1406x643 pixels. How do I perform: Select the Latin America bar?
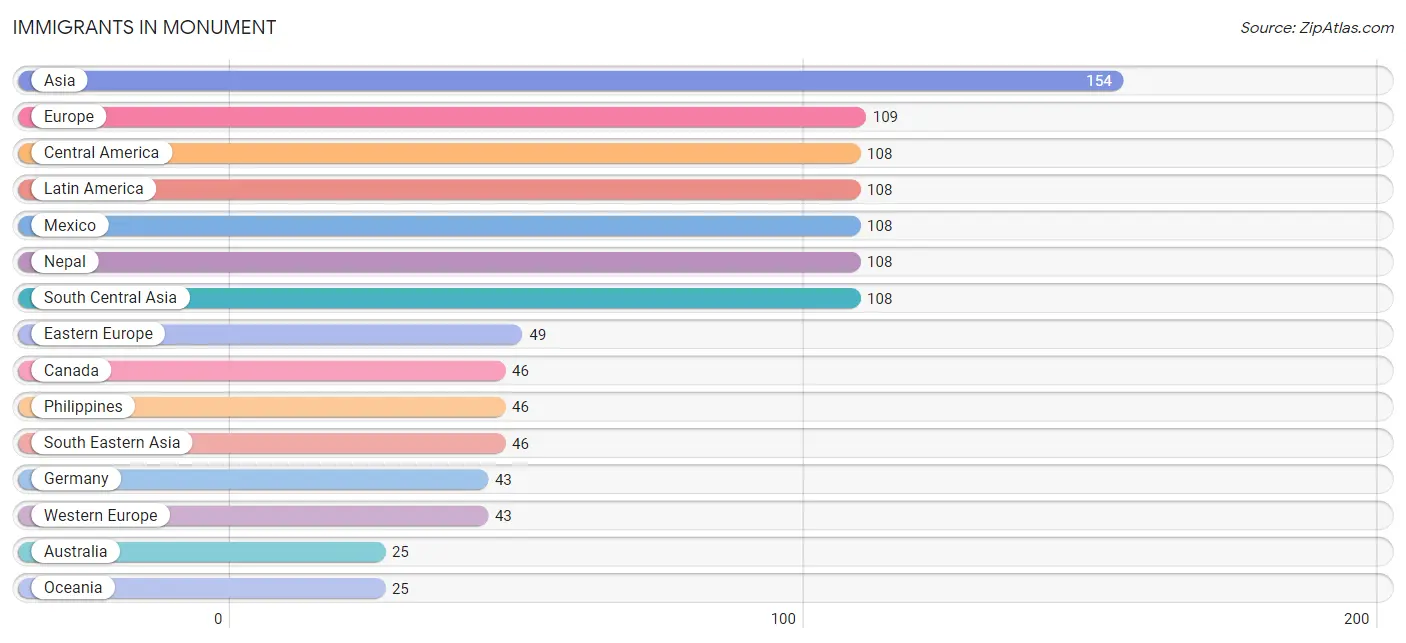point(439,189)
